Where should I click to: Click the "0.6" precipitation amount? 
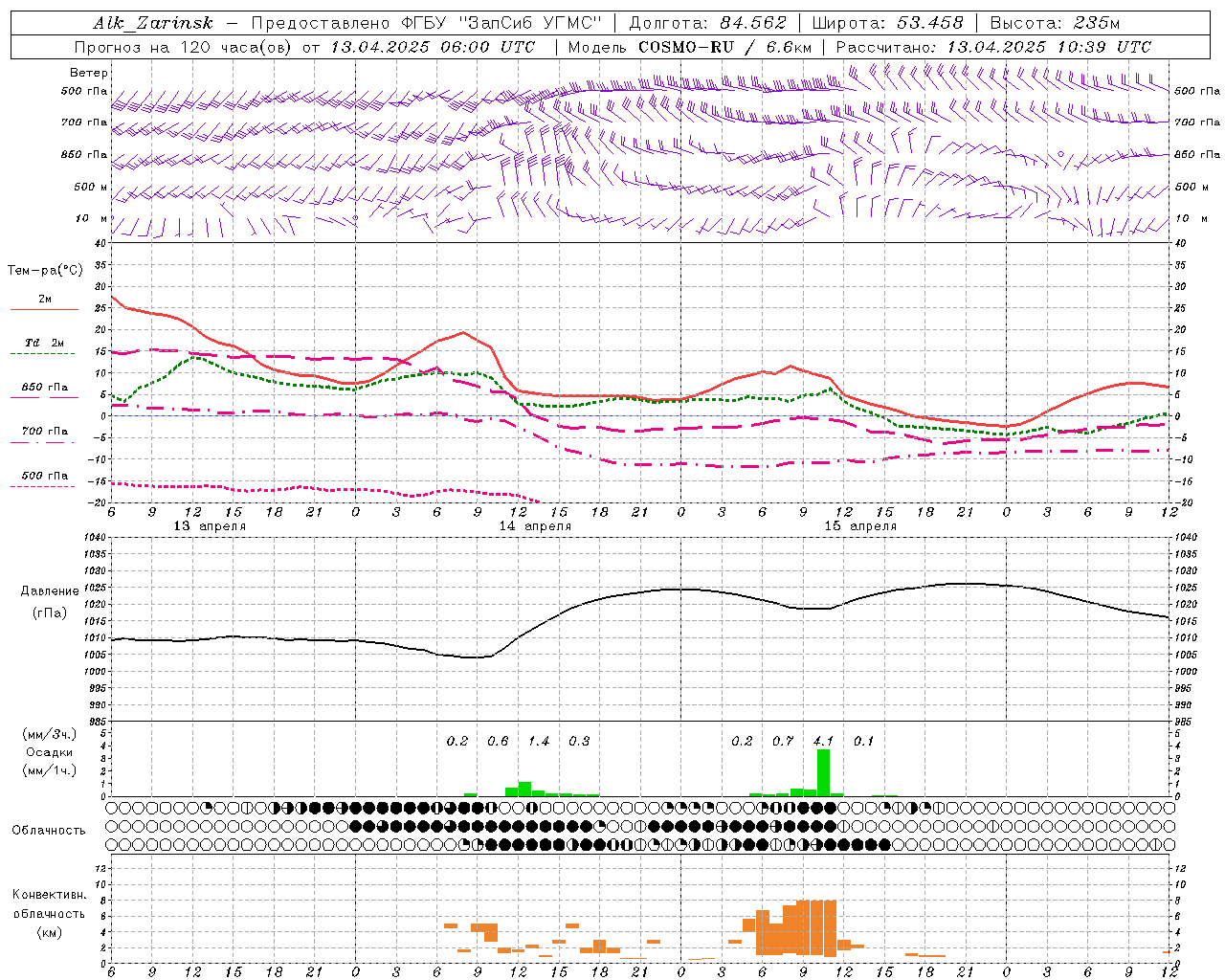point(498,742)
